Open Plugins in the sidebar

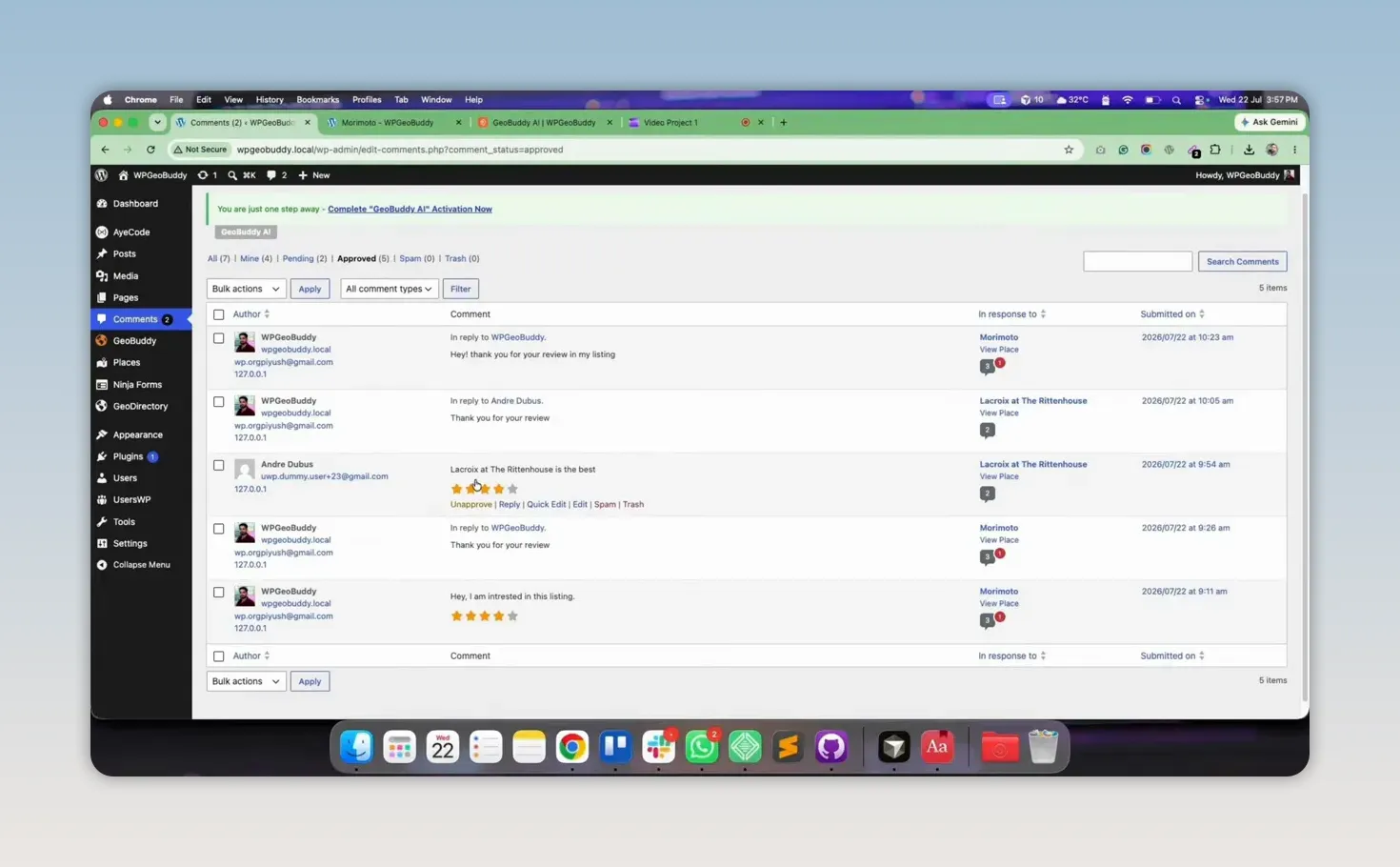pyautogui.click(x=128, y=457)
